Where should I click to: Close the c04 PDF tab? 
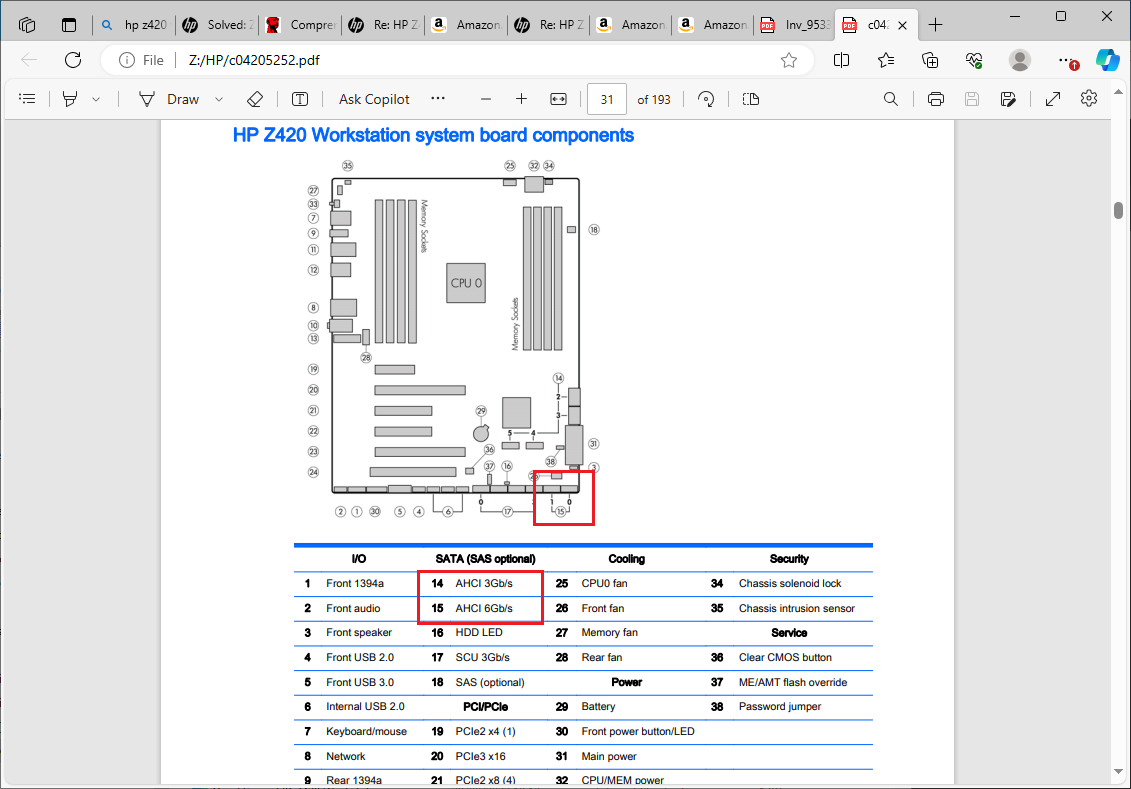click(902, 25)
